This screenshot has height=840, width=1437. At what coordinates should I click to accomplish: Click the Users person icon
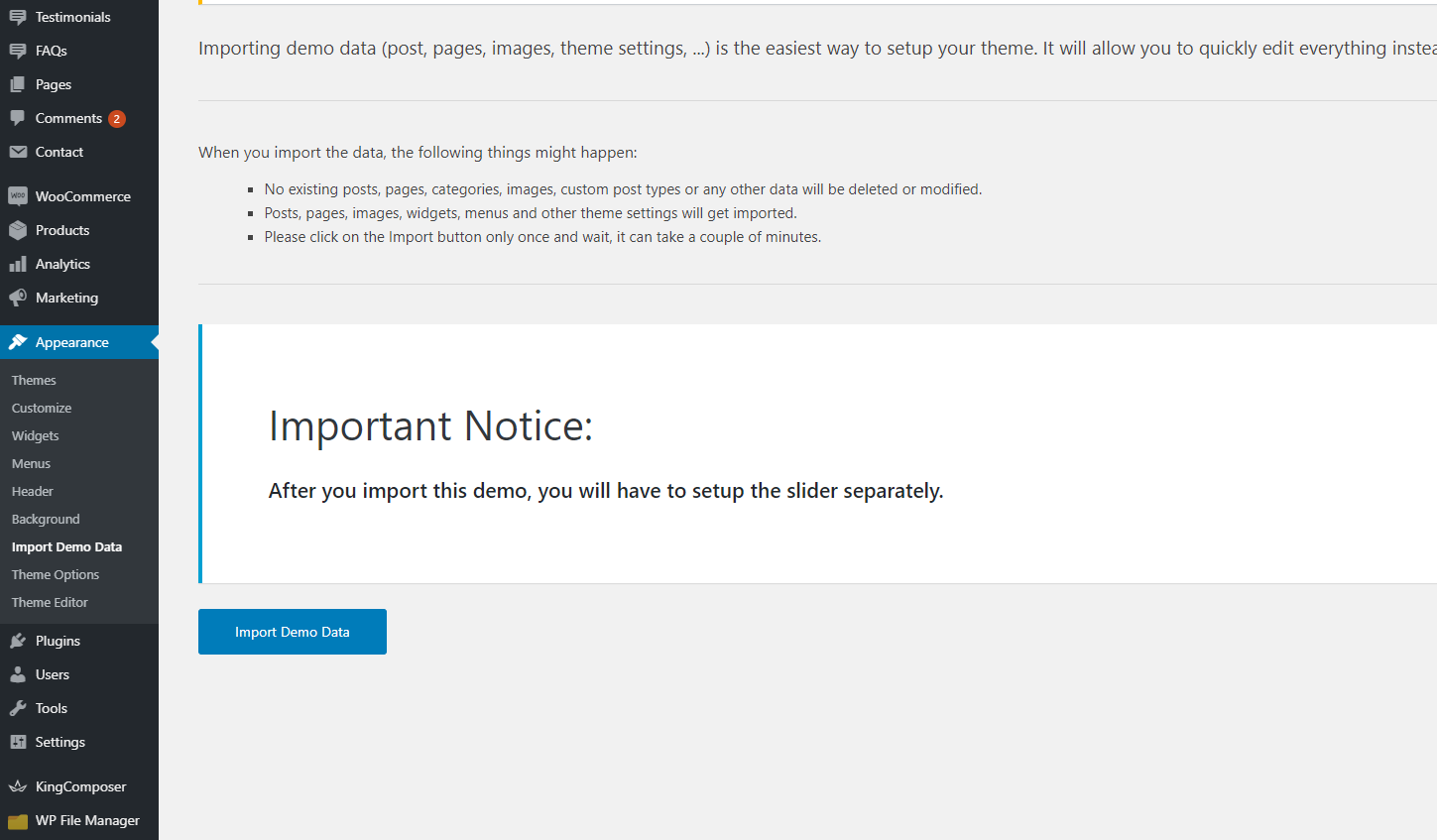pos(18,674)
